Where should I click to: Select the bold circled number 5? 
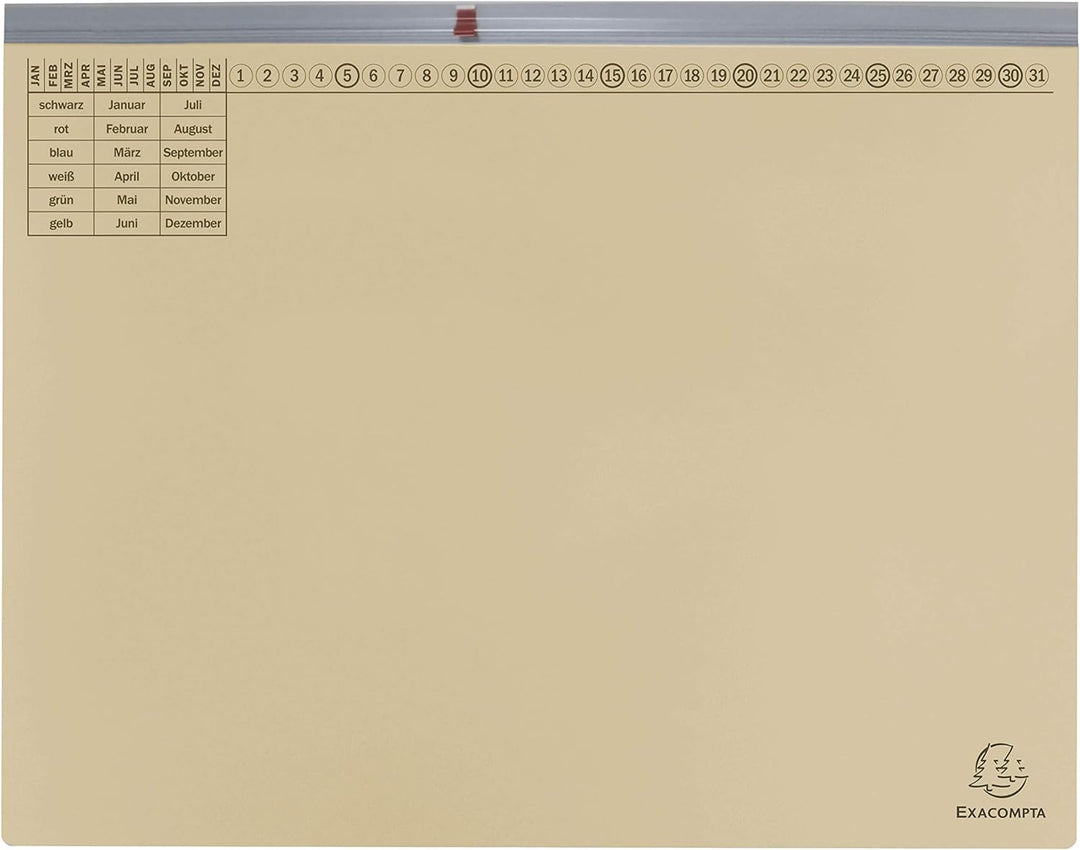point(347,76)
